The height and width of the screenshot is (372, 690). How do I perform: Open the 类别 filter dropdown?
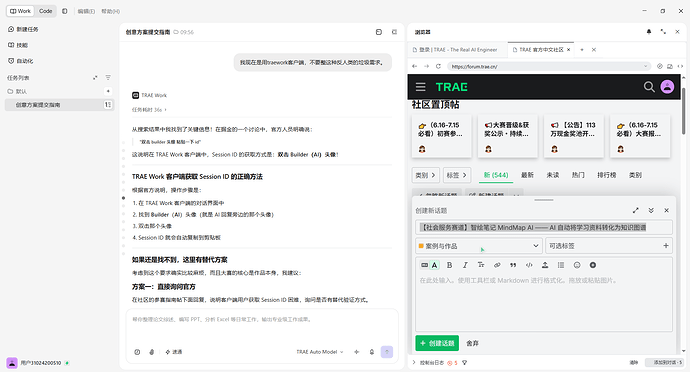(x=426, y=175)
